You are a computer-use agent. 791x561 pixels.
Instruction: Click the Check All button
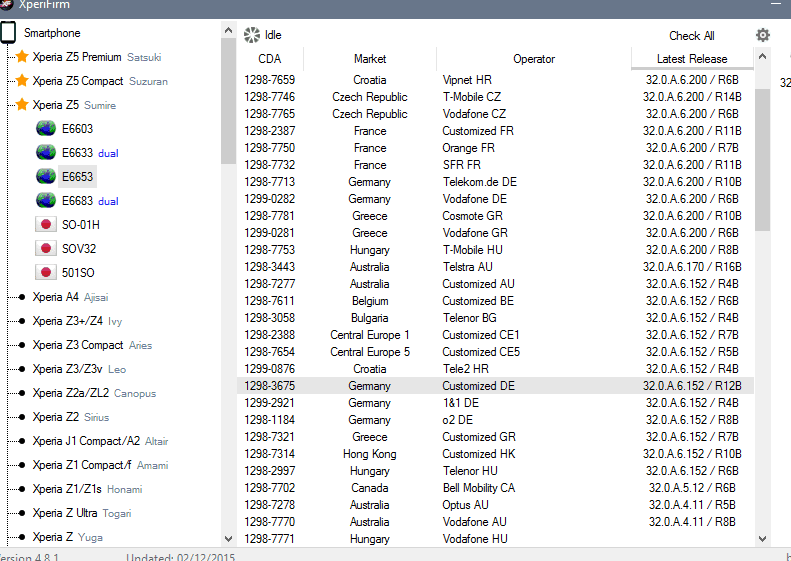(692, 36)
